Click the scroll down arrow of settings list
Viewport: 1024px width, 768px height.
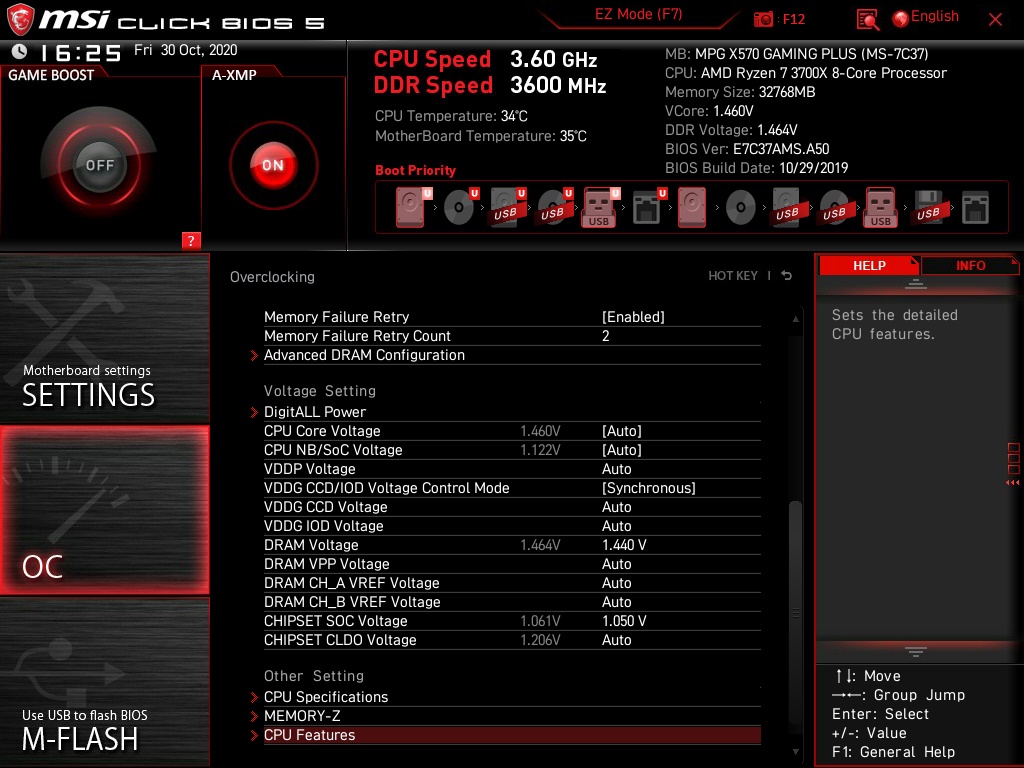tap(795, 752)
